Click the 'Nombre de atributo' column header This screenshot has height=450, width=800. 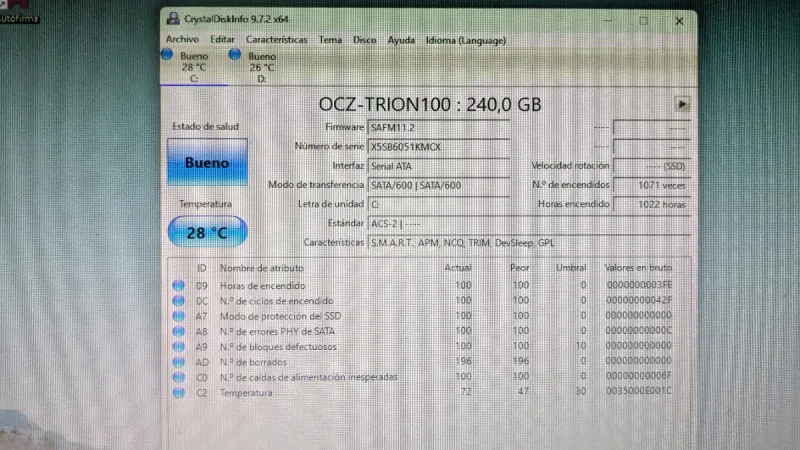point(261,268)
